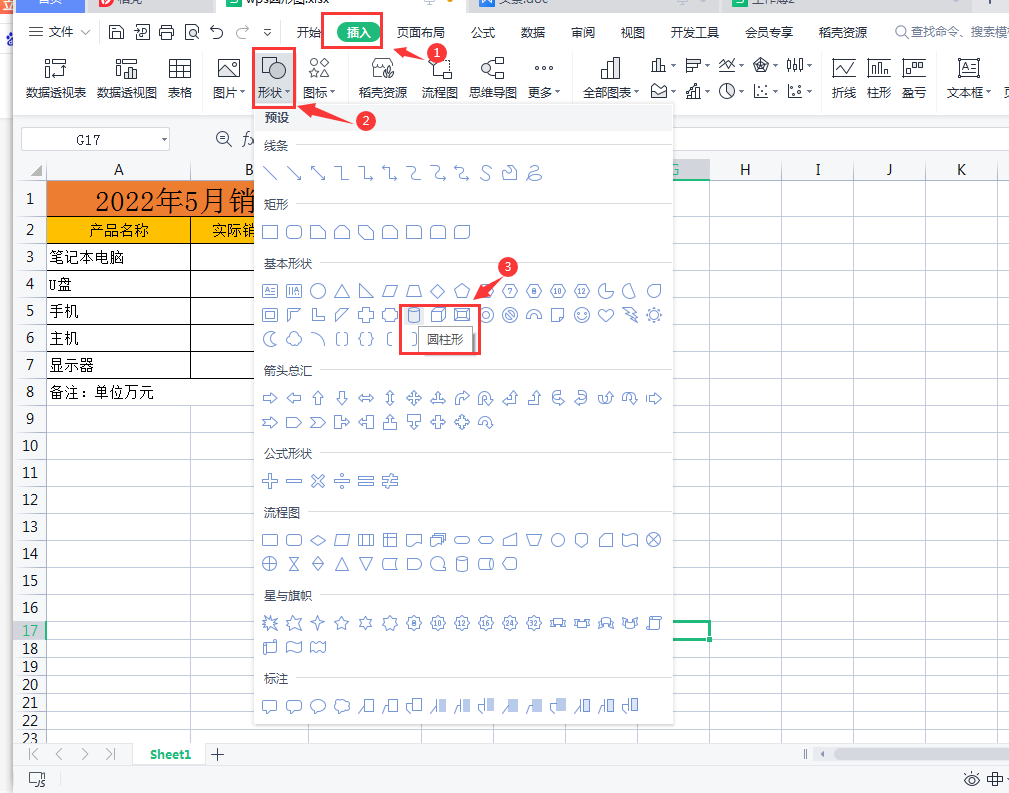The height and width of the screenshot is (793, 1009).
Task: Choose the isosceles triangle shape
Action: tap(342, 291)
